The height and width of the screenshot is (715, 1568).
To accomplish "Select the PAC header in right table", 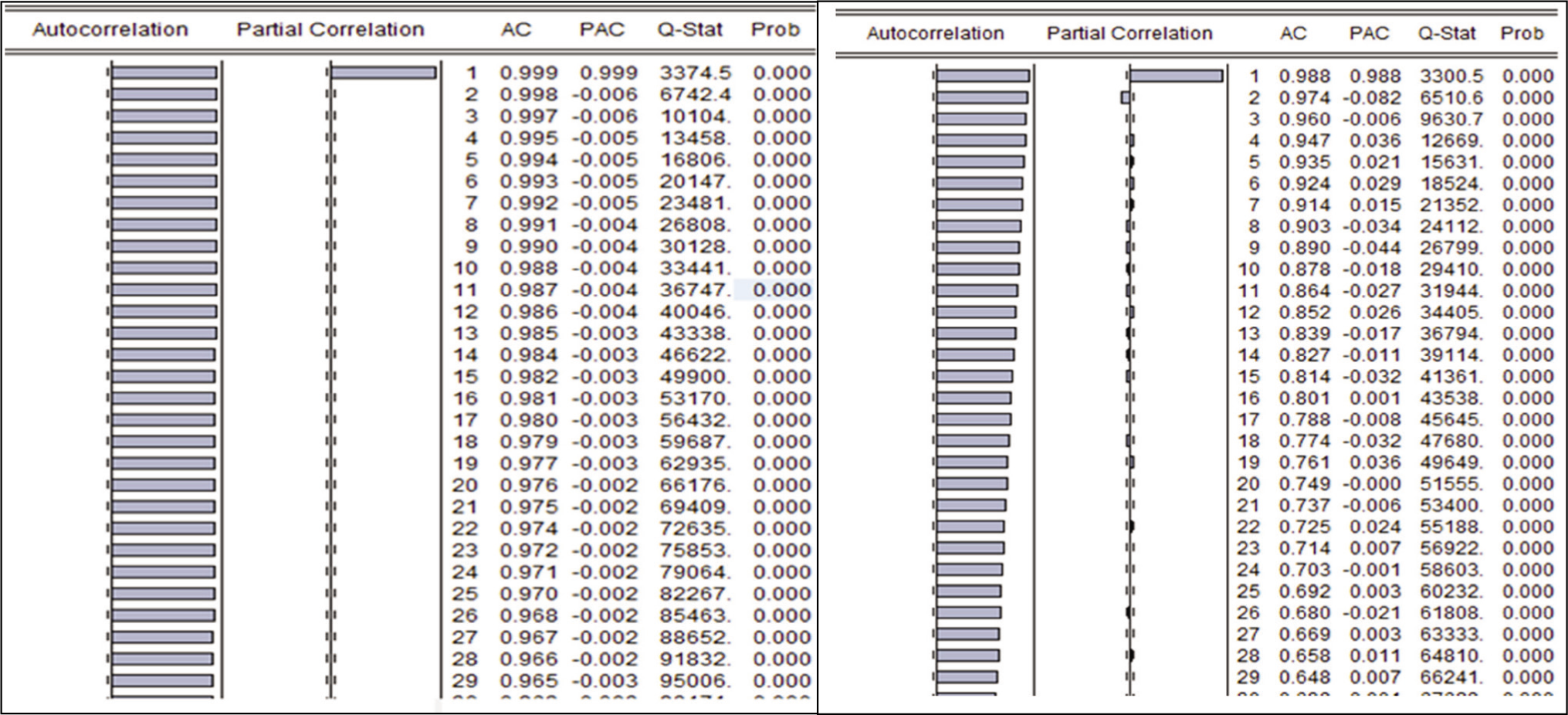I will coord(1369,33).
